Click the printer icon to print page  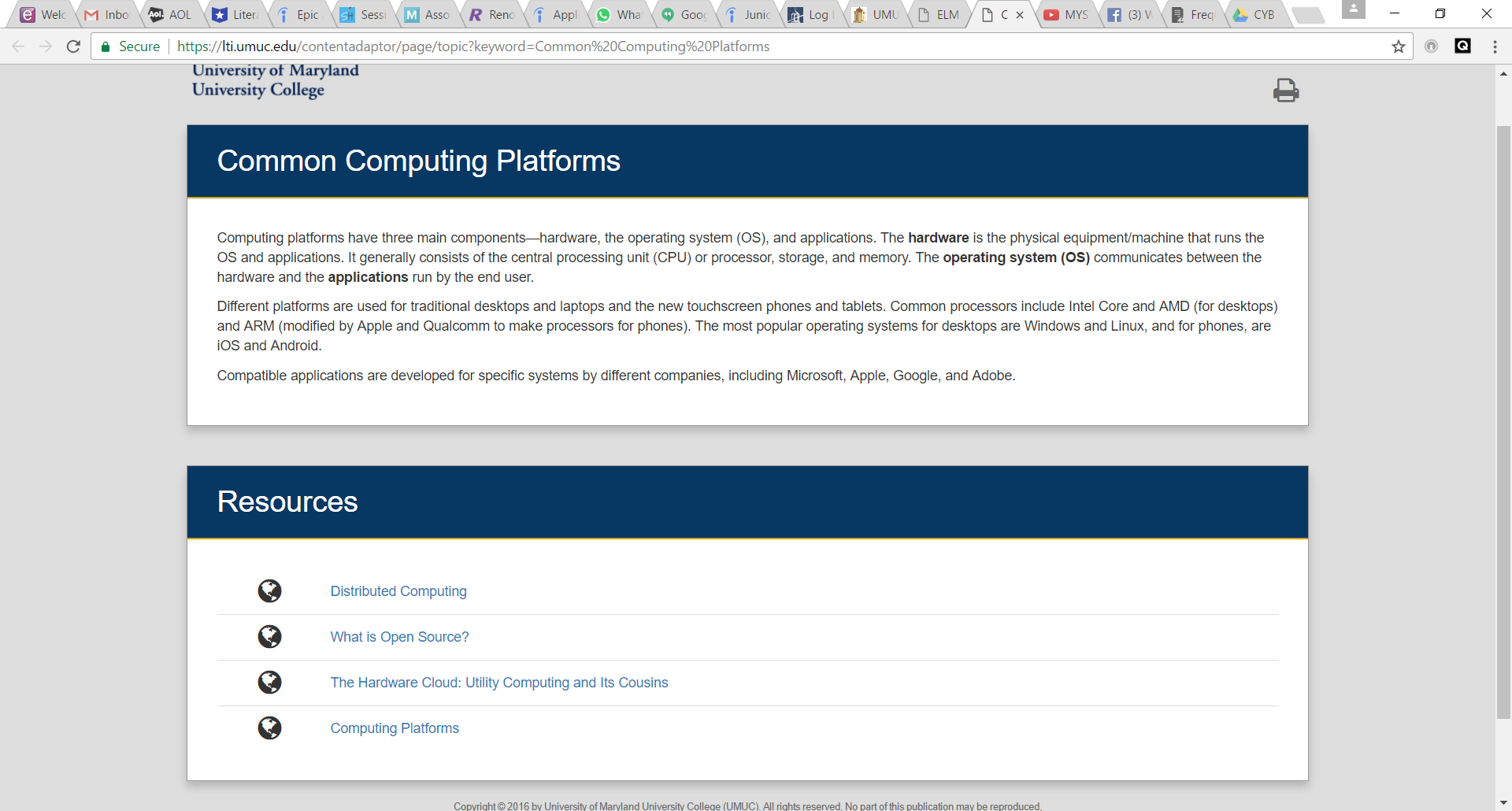pos(1285,91)
